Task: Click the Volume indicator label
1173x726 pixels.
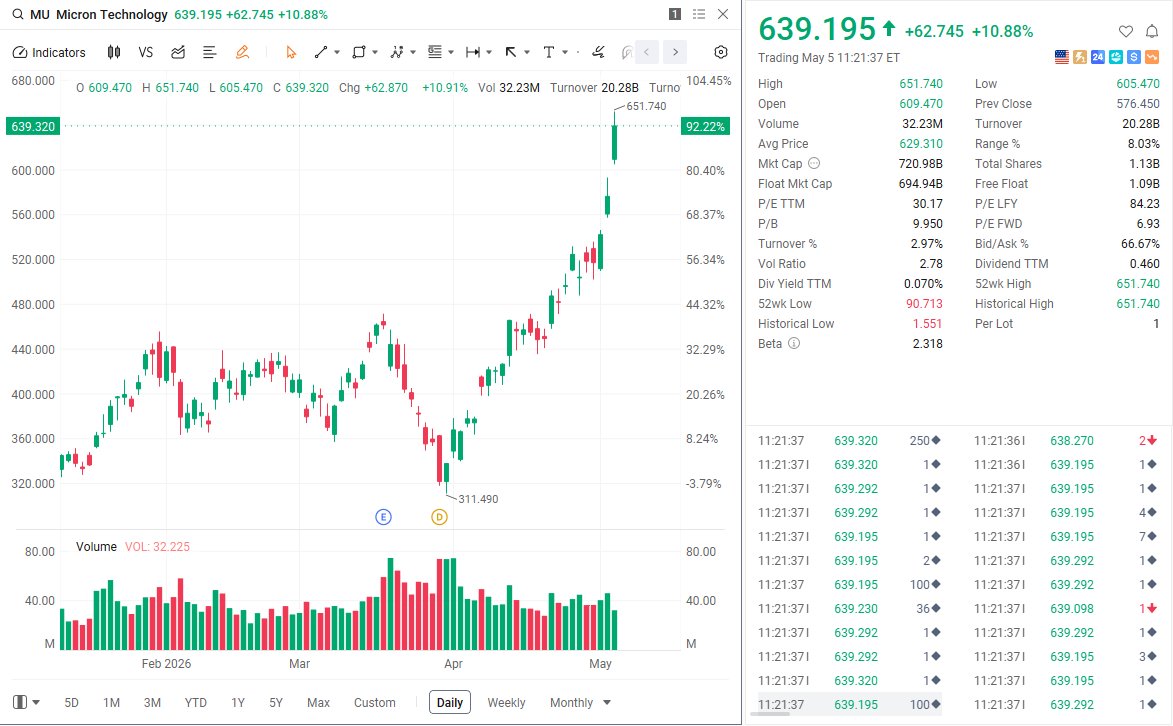Action: pyautogui.click(x=96, y=547)
